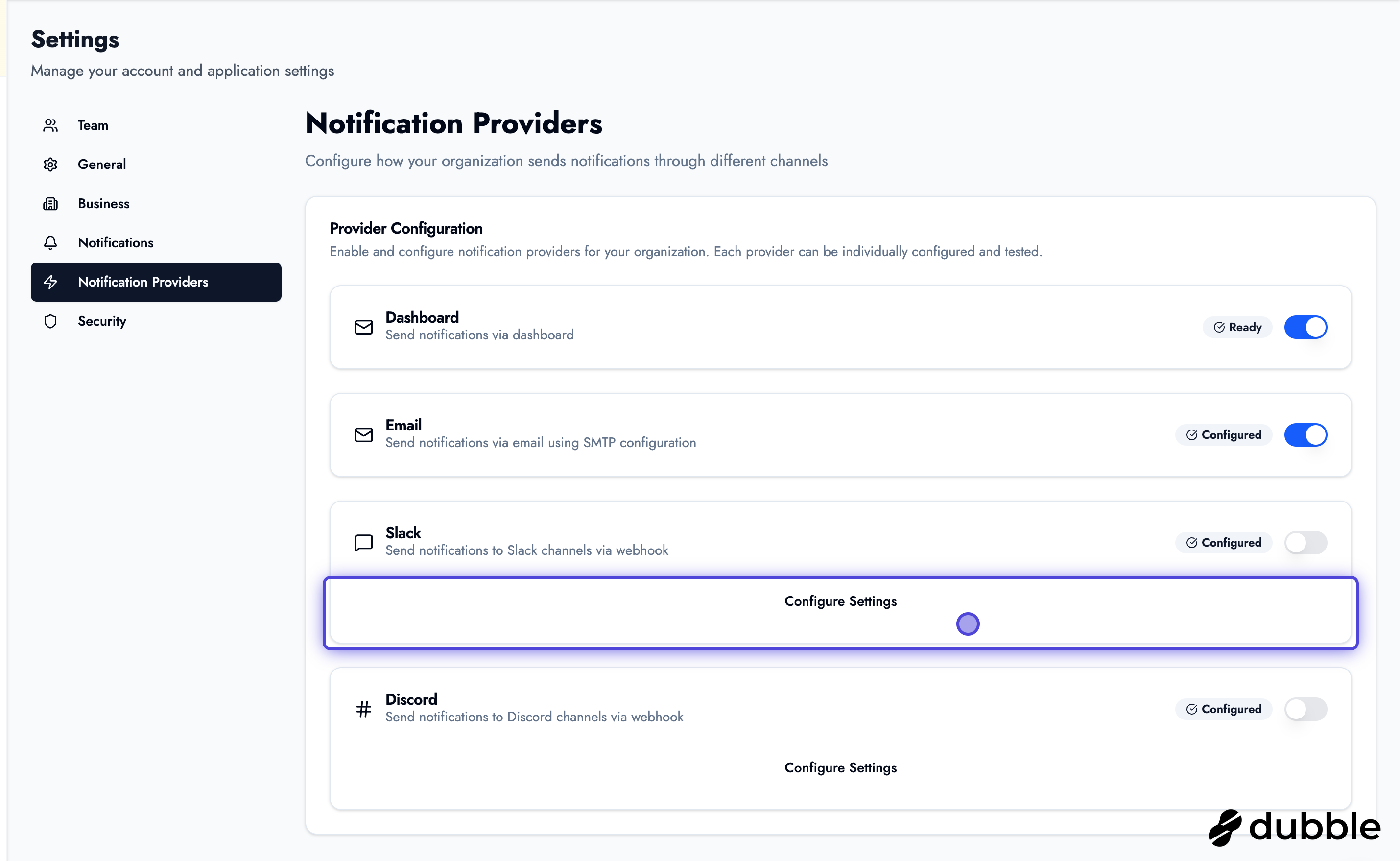This screenshot has width=1400, height=861.
Task: Select the Notification Providers lightning icon
Action: click(x=50, y=282)
